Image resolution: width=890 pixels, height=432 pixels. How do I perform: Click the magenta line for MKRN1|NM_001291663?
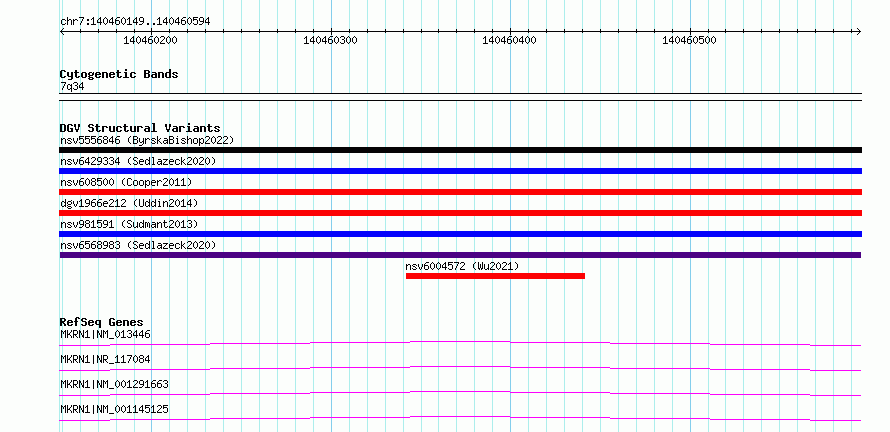coord(460,393)
